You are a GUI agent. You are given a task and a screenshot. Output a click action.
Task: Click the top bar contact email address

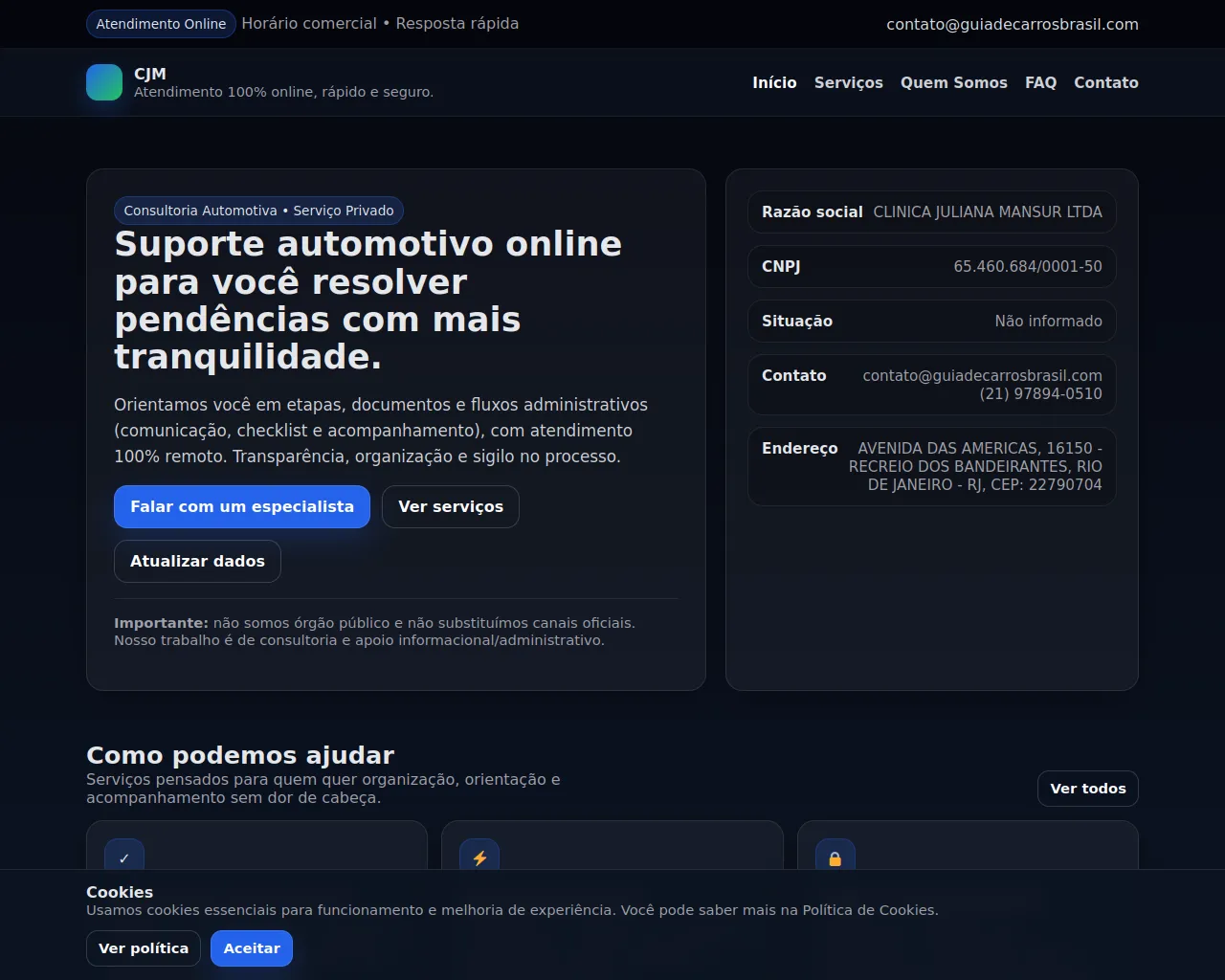pyautogui.click(x=1013, y=24)
